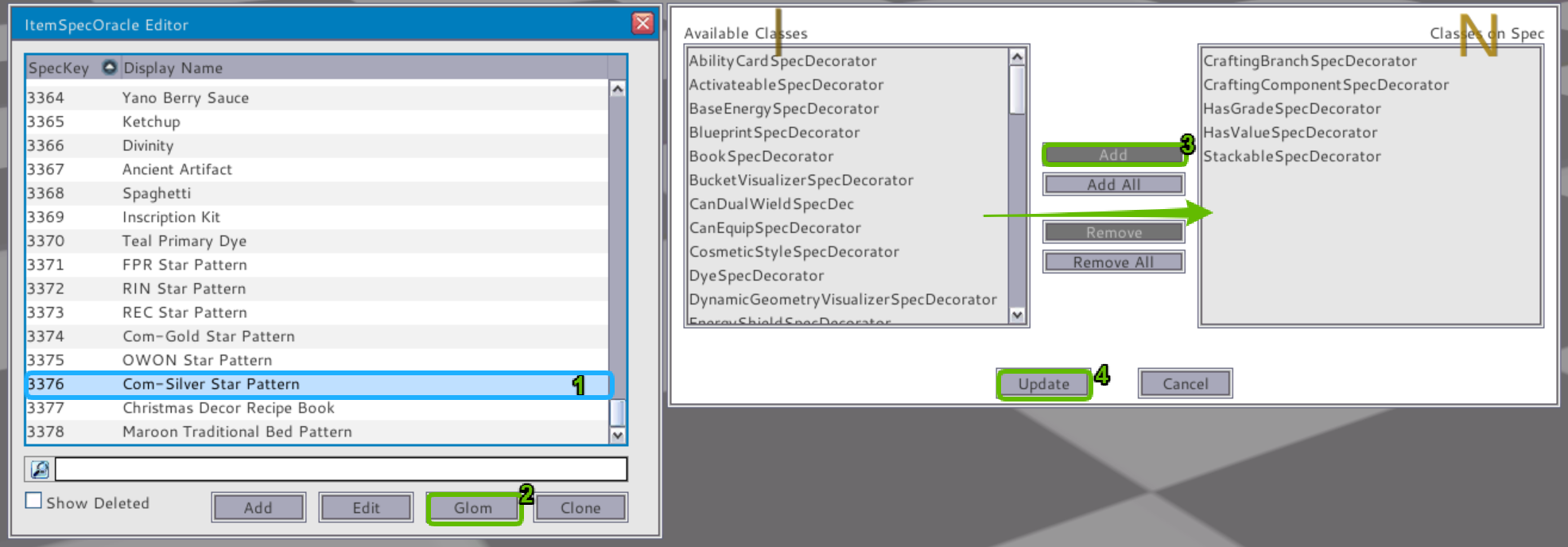Cancel the class editing dialog
This screenshot has width=1568, height=547.
click(1185, 384)
